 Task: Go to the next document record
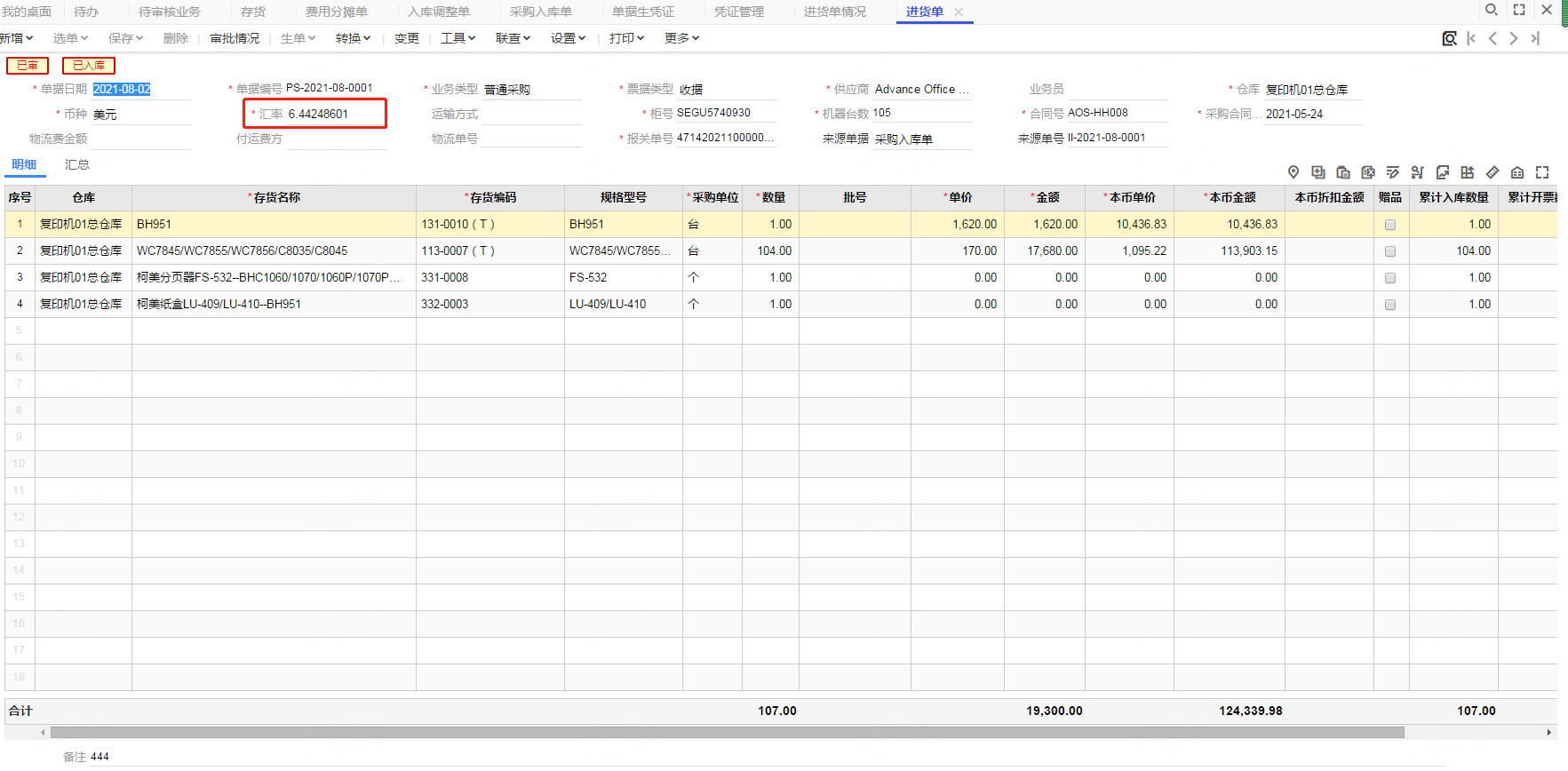[x=1514, y=38]
